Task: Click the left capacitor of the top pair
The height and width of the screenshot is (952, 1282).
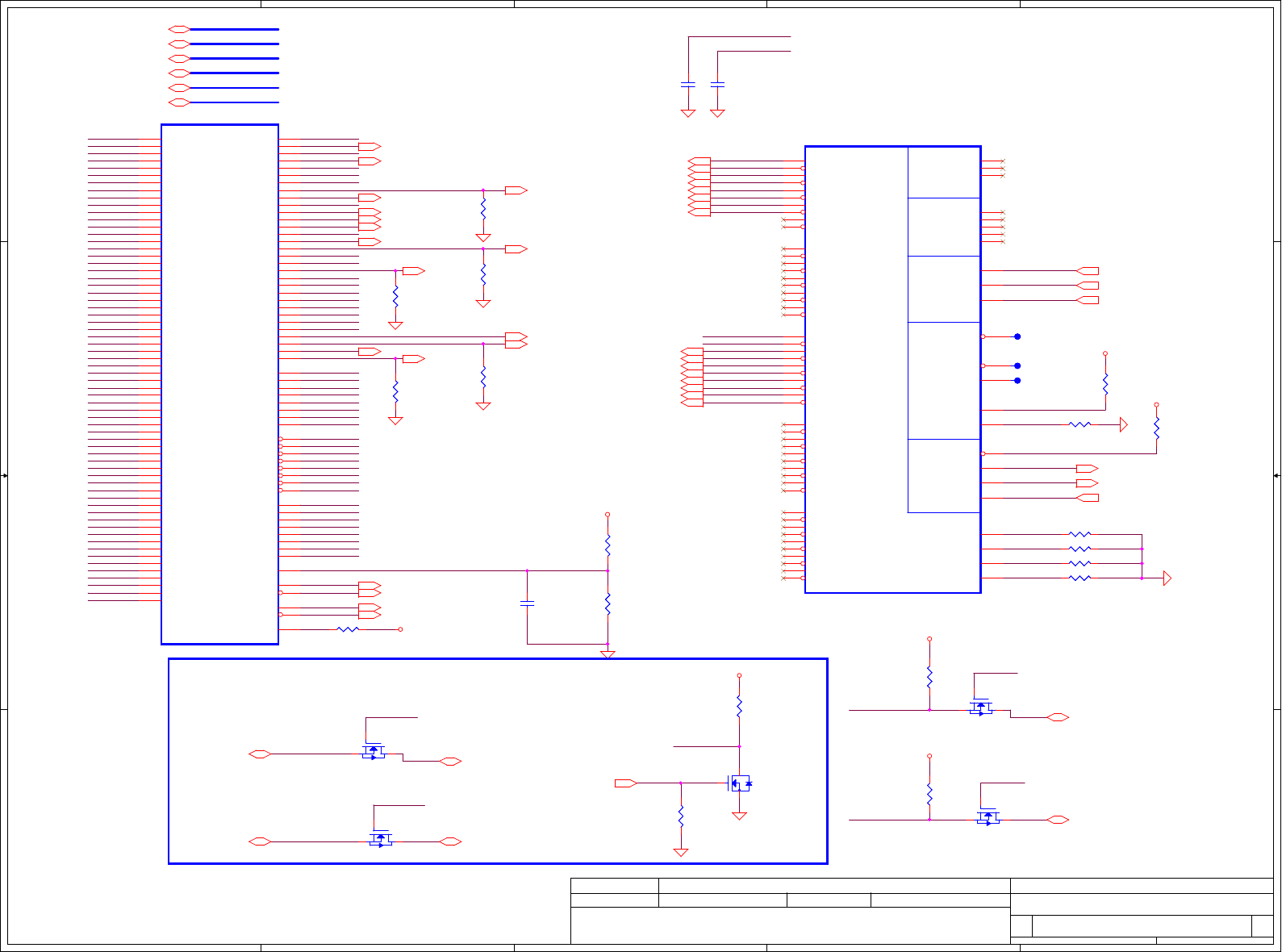Action: pyautogui.click(x=688, y=84)
